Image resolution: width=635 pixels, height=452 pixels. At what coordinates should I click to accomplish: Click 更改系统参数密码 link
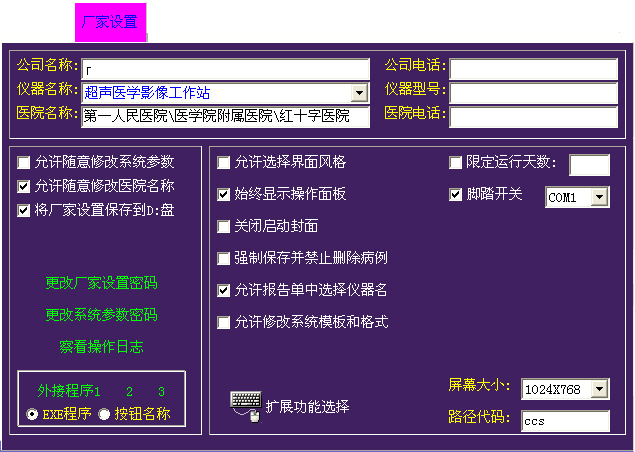101,315
